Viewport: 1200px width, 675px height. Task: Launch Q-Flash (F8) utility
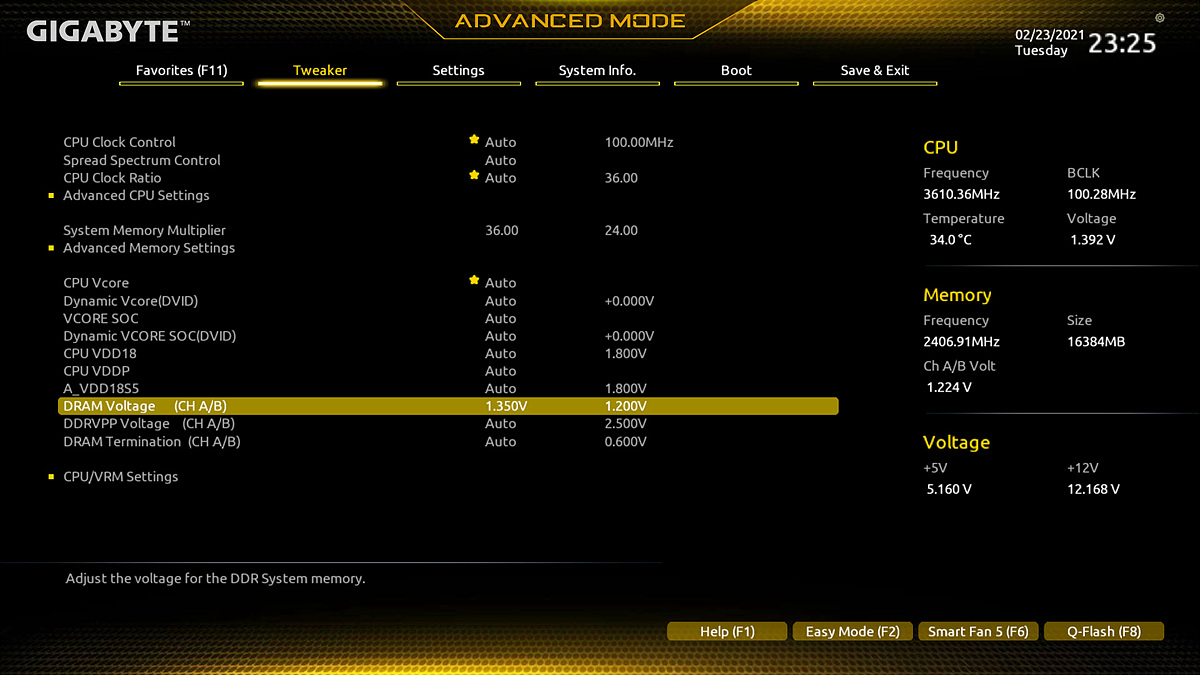[x=1104, y=631]
